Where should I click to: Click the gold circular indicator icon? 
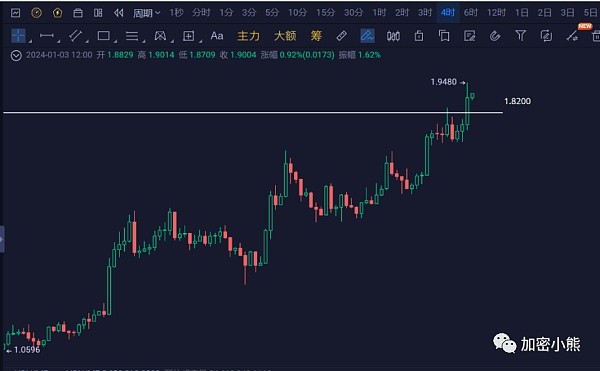click(x=36, y=13)
